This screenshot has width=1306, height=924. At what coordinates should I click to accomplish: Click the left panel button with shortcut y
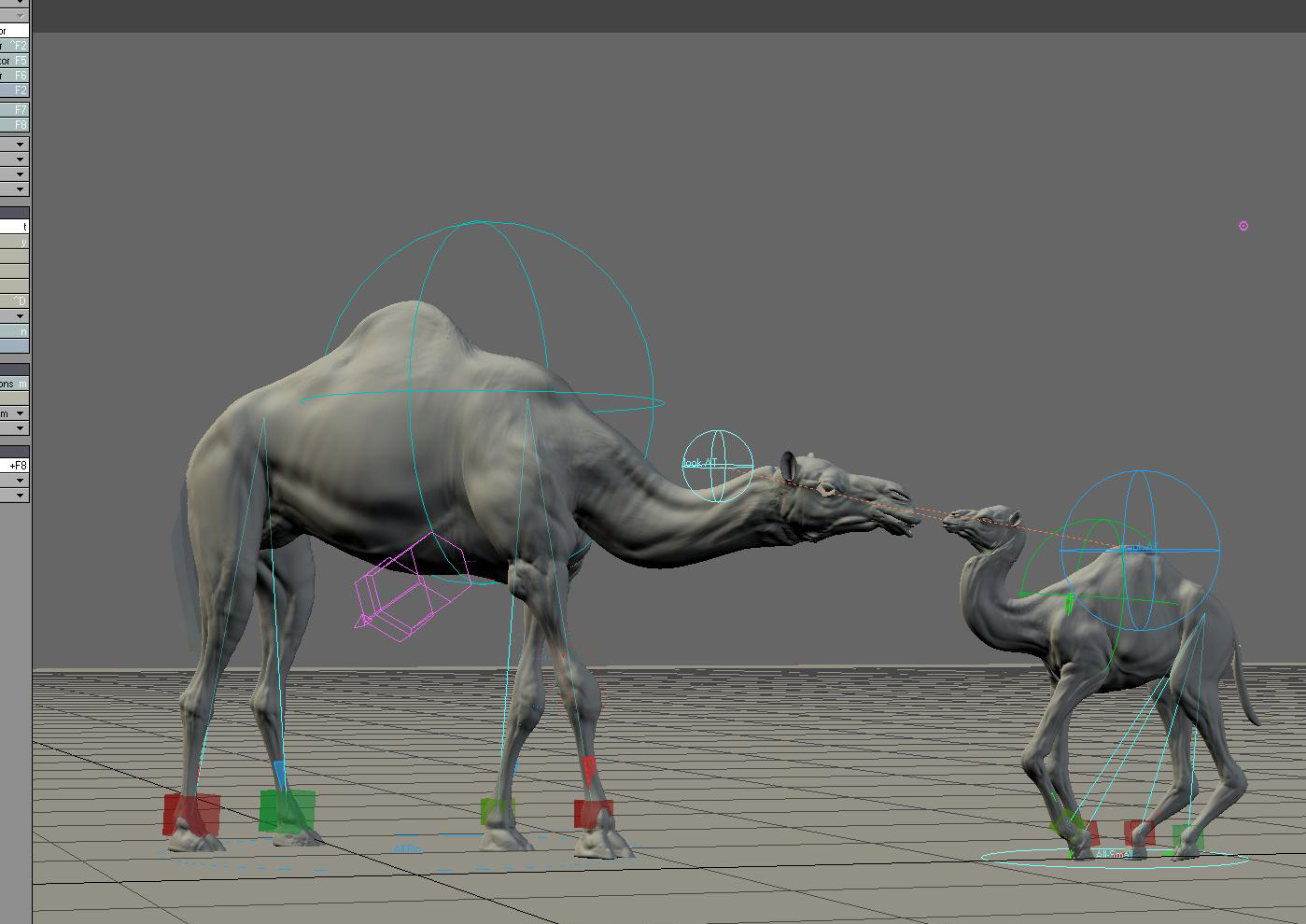14,242
